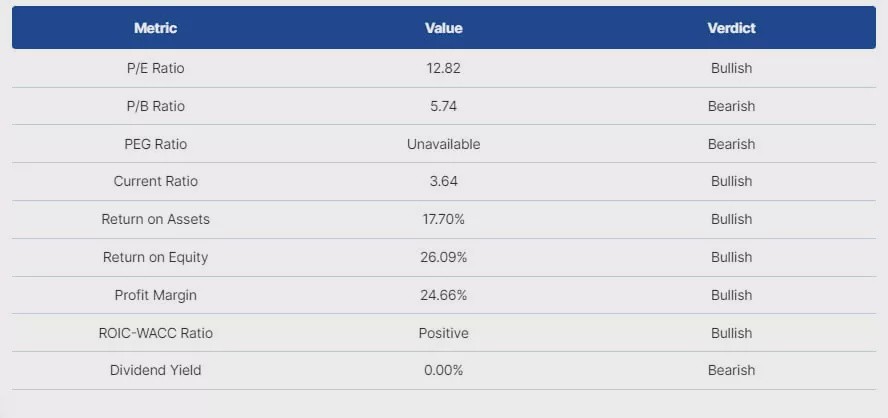Click the 12.82 P/E value
Screen dimensions: 888x418
click(443, 68)
